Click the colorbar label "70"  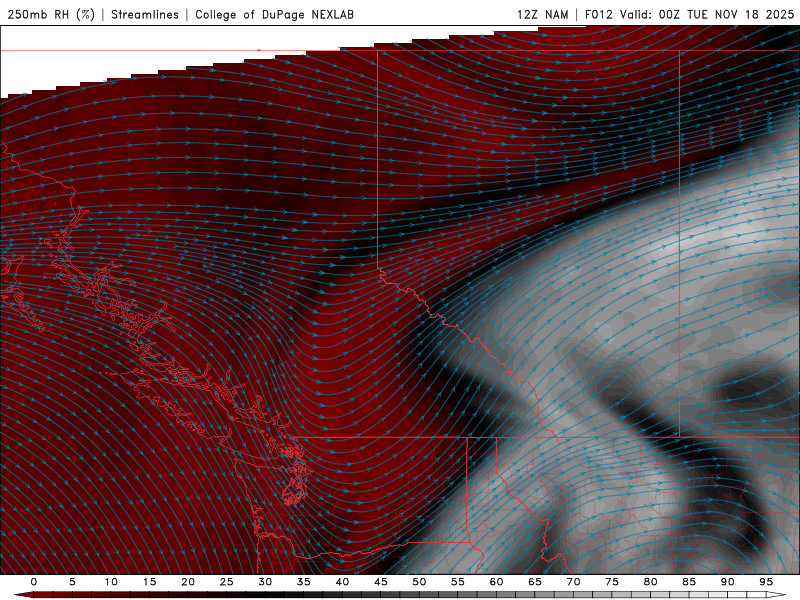click(x=573, y=582)
